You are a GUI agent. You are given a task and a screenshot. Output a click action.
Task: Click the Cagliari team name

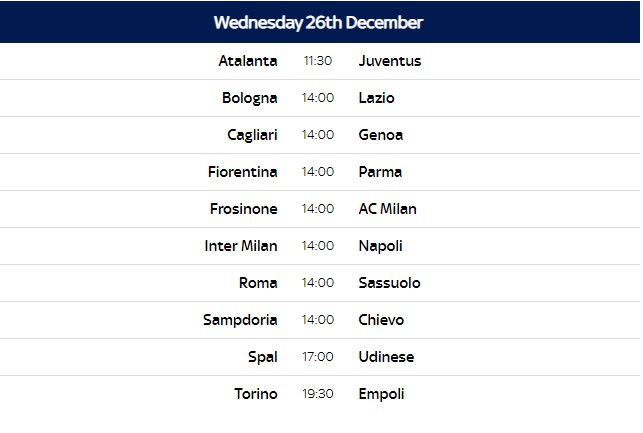(252, 135)
